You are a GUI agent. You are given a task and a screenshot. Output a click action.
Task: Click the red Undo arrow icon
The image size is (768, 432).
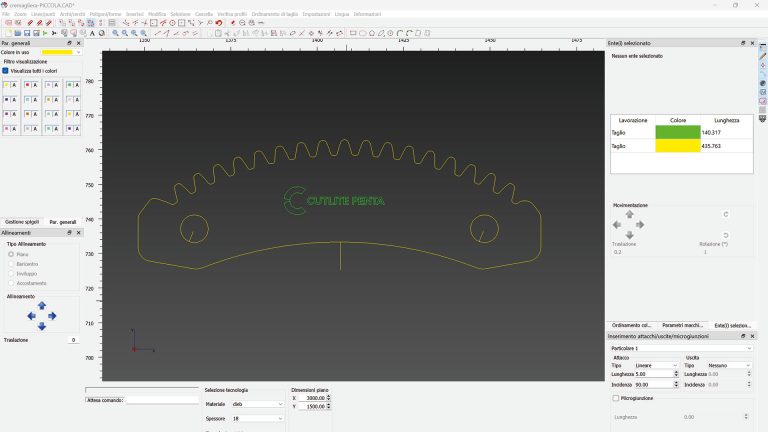[x=219, y=23]
